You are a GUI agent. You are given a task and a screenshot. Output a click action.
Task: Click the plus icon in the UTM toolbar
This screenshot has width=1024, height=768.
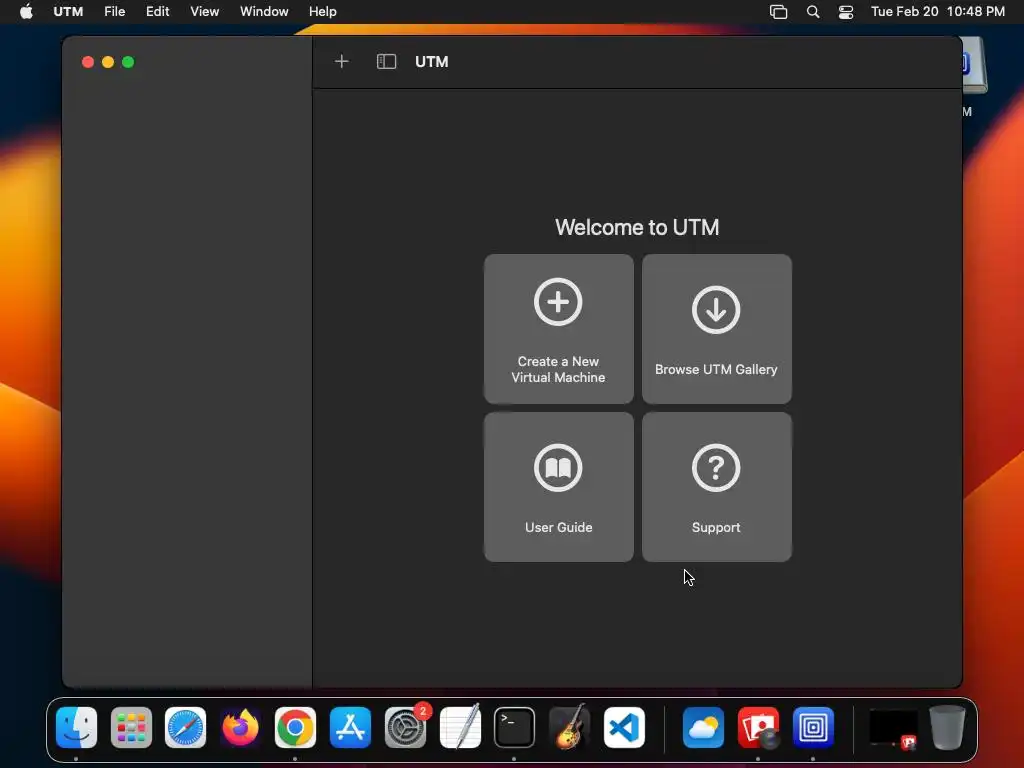coord(342,62)
